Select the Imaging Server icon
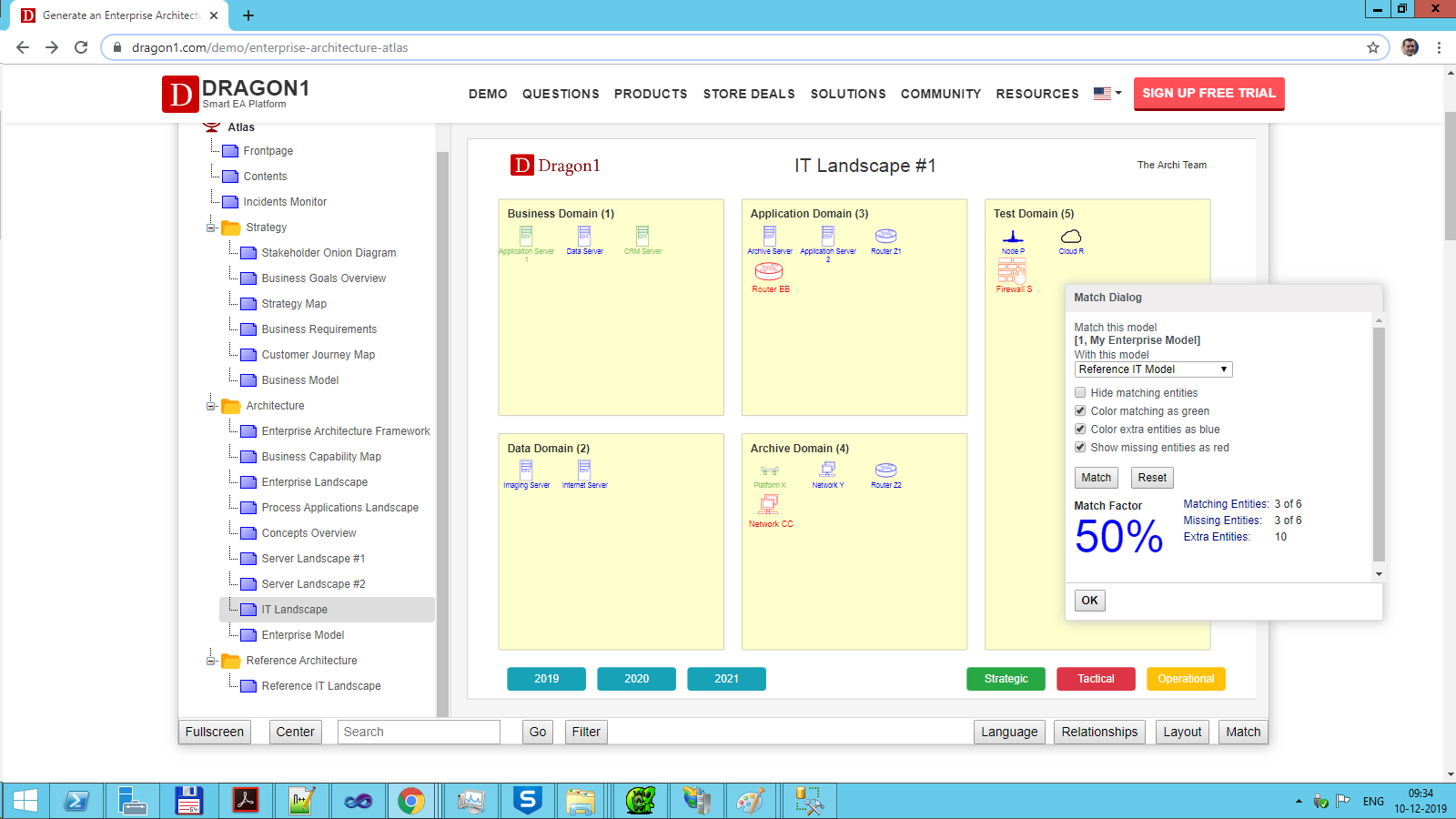 click(526, 470)
